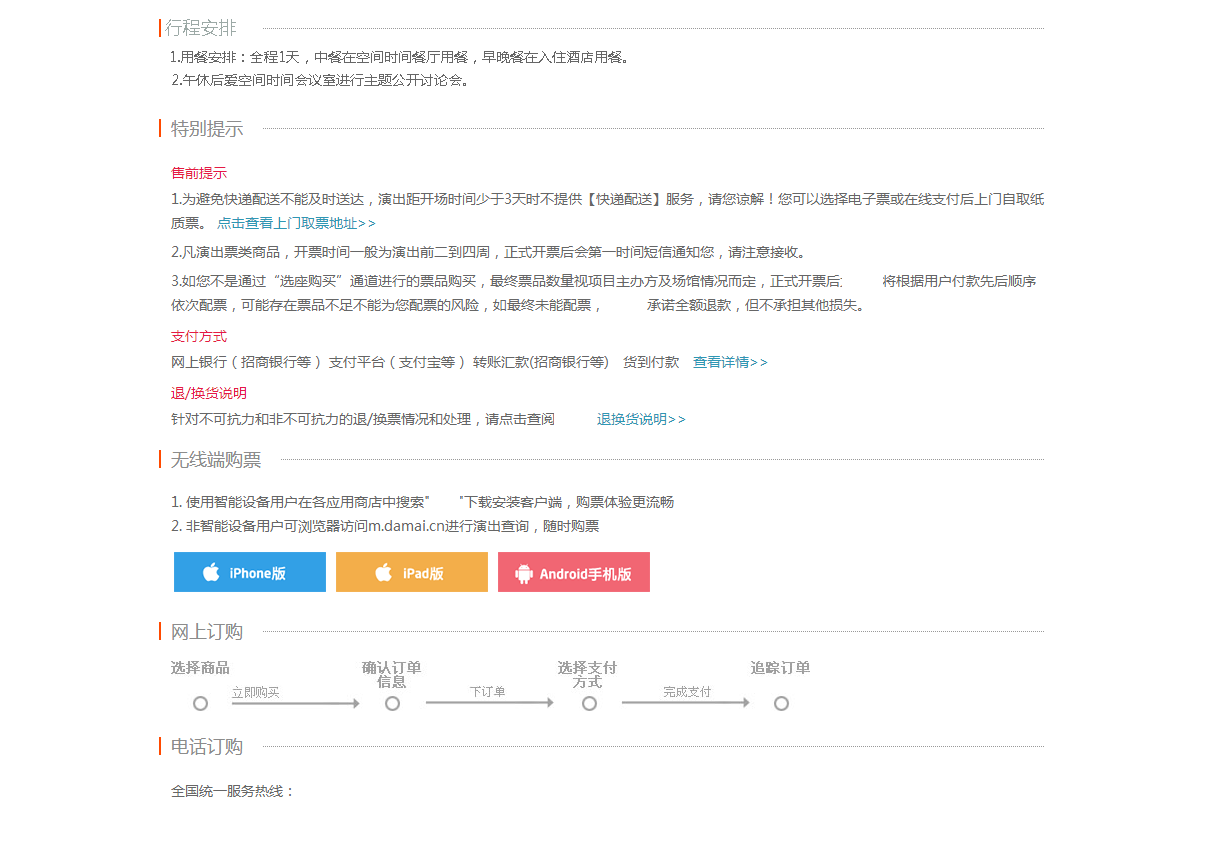Click the Android robot icon

click(x=524, y=573)
